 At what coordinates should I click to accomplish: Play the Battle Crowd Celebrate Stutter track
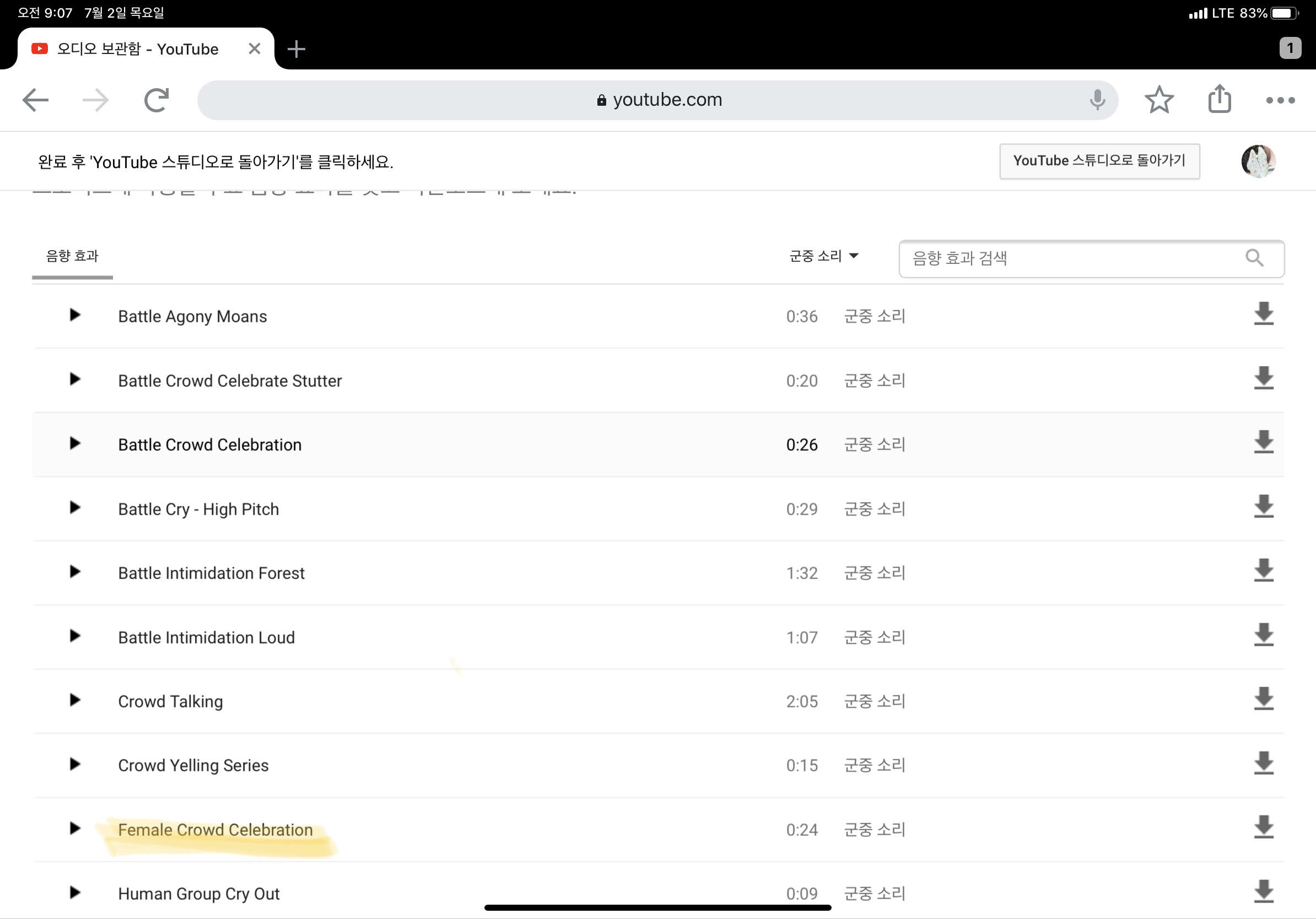tap(74, 379)
